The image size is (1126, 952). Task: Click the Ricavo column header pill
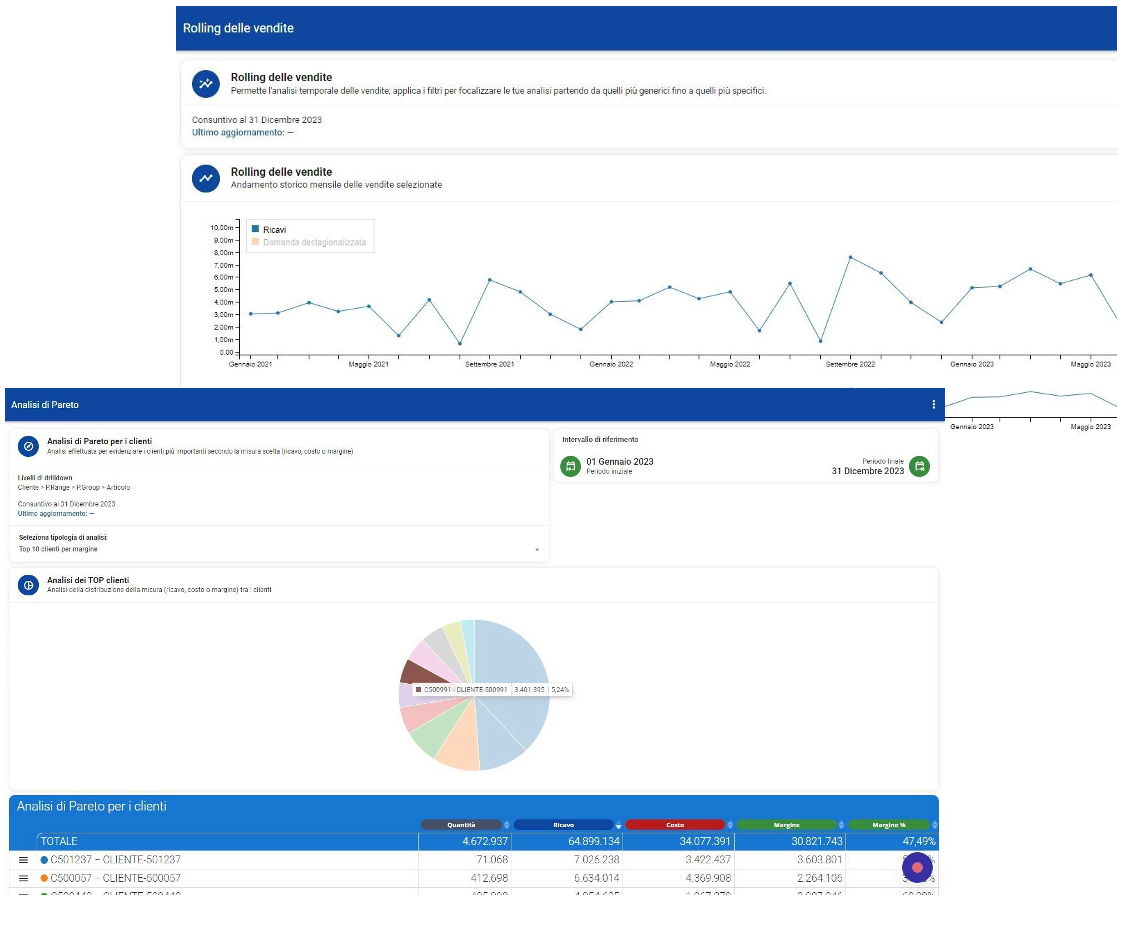(564, 825)
